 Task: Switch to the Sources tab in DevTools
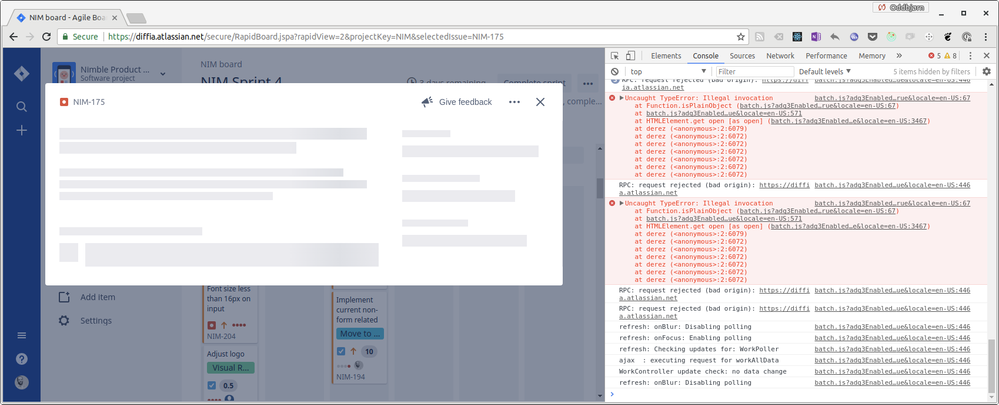742,56
